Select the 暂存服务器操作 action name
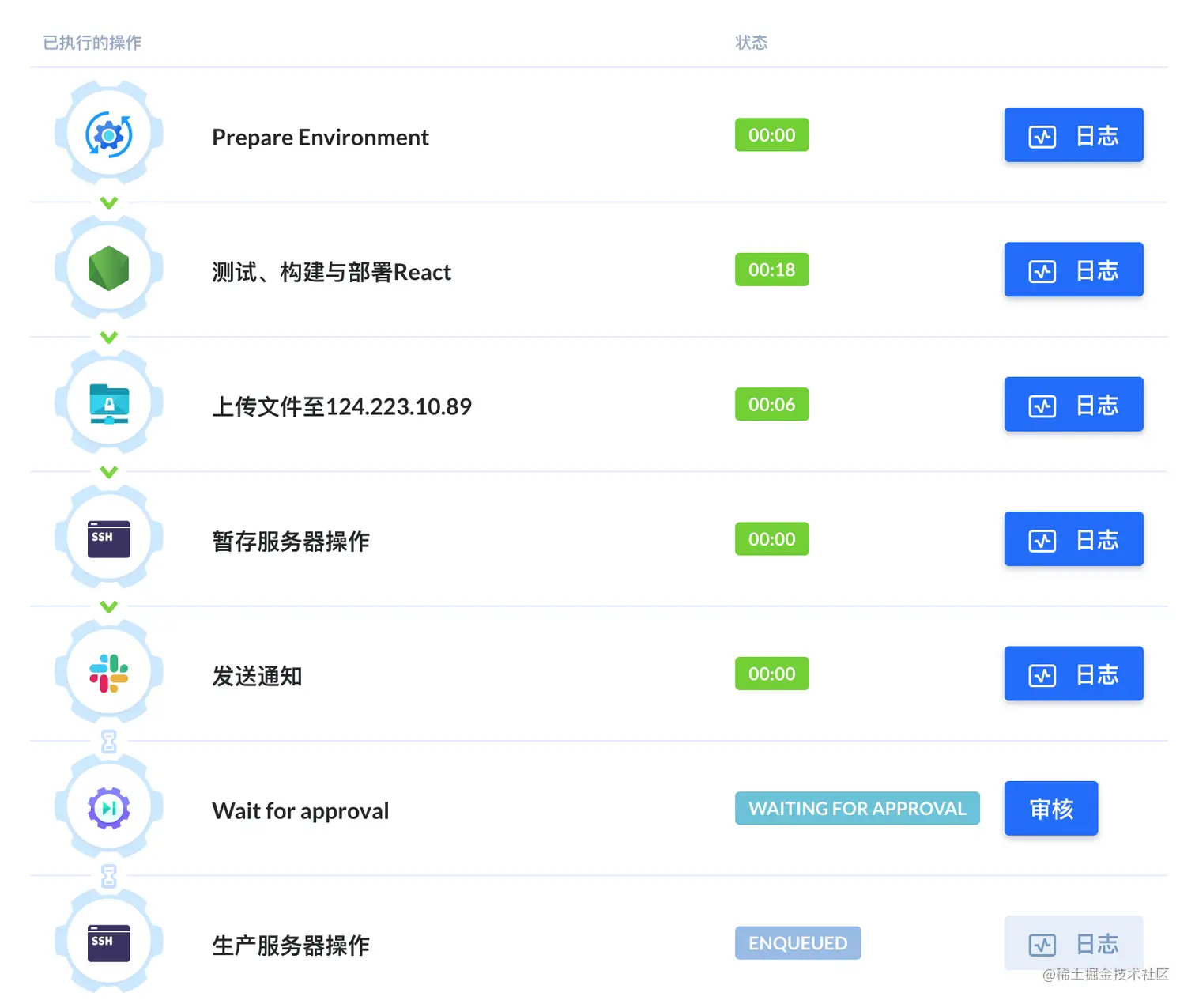This screenshot has width=1195, height=1008. (291, 542)
